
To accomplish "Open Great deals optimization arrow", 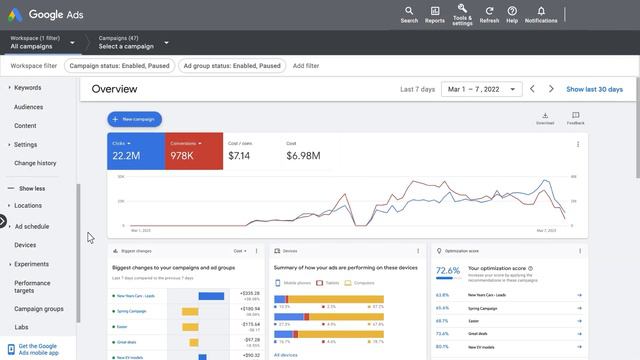I will (580, 334).
